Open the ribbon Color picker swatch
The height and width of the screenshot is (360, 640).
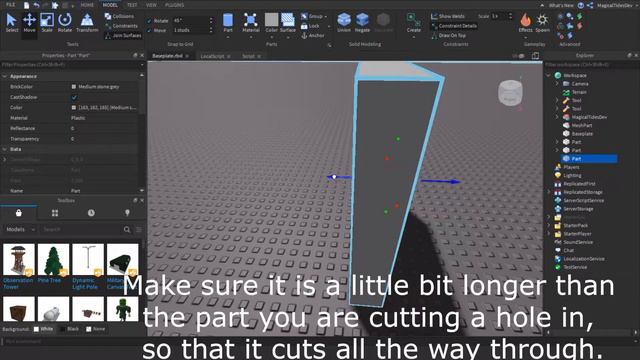271,20
